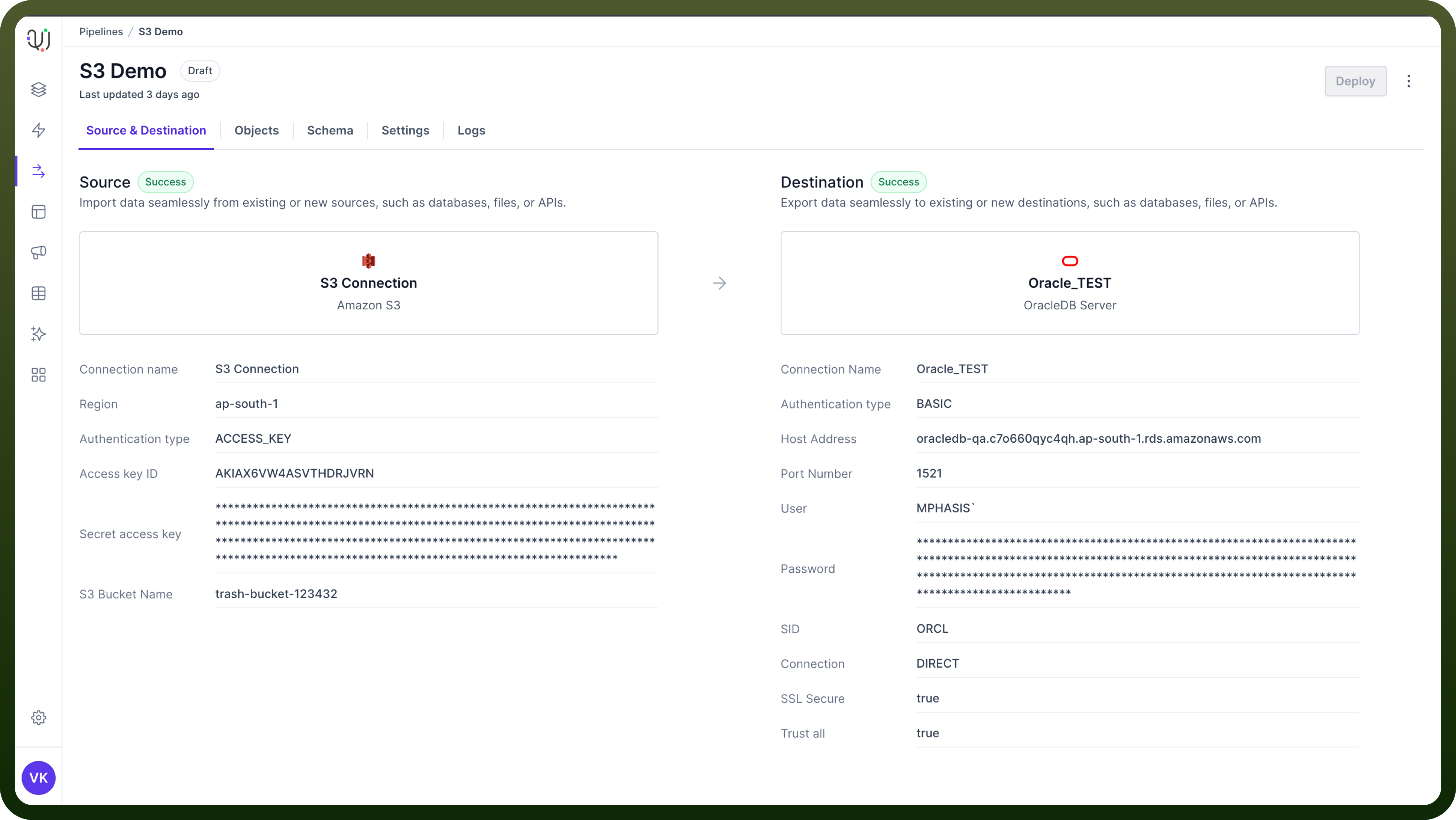Switch to the Settings tab
The height and width of the screenshot is (820, 1456).
pyautogui.click(x=405, y=131)
